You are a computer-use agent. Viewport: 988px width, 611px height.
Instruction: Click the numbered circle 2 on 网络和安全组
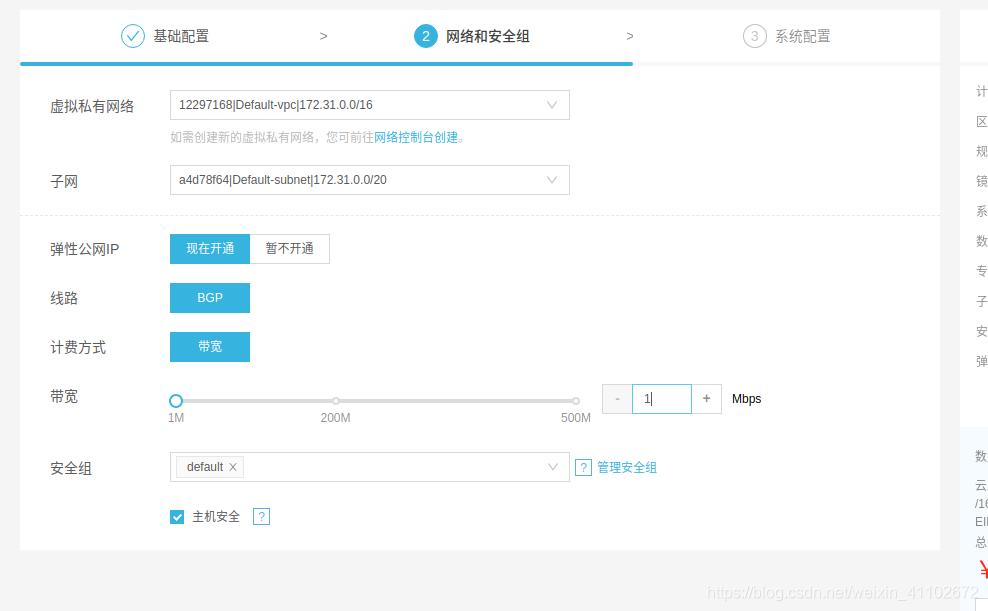425,35
